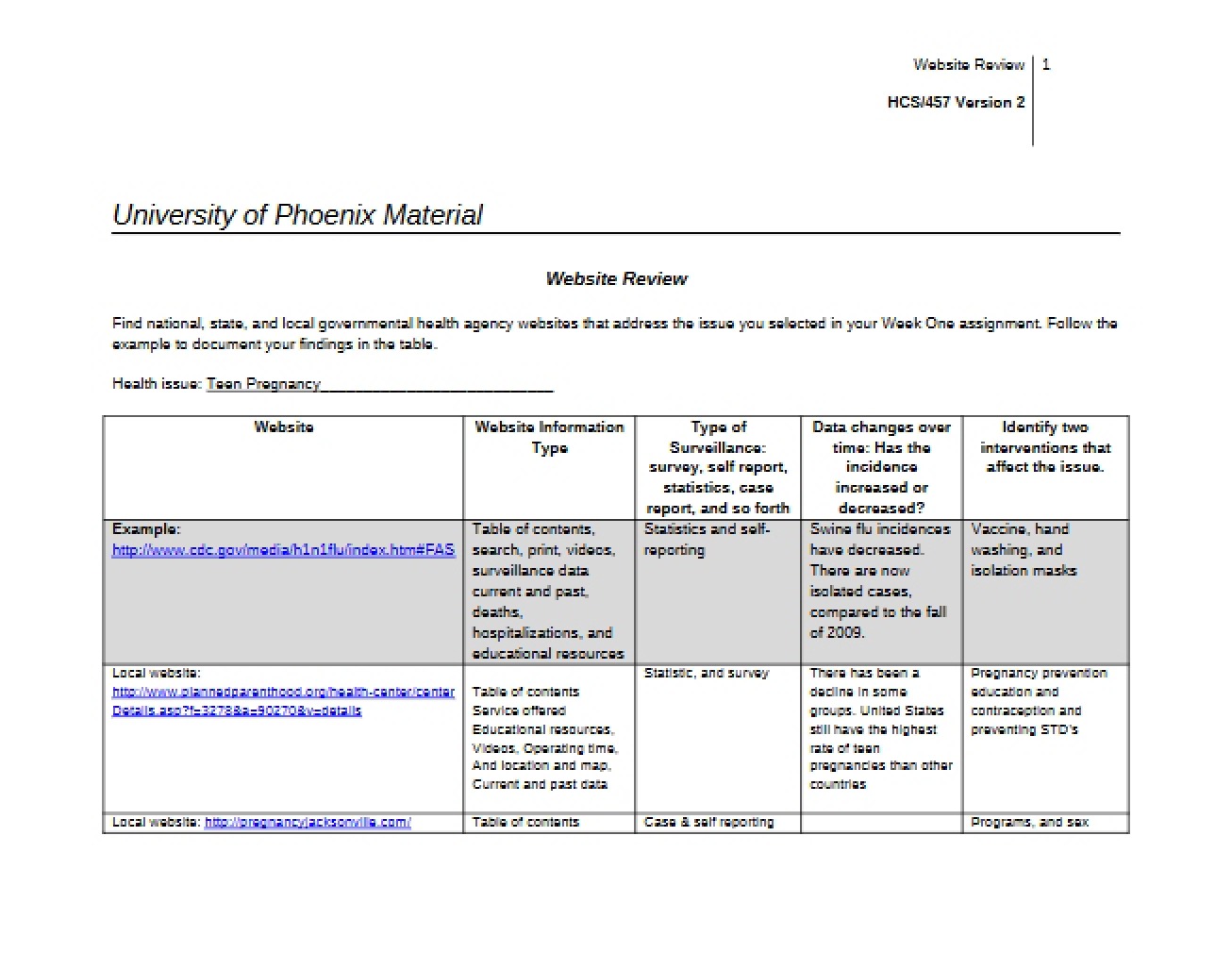1232x953 pixels.
Task: Open the CDC h1n1flu example link
Action: [x=283, y=550]
